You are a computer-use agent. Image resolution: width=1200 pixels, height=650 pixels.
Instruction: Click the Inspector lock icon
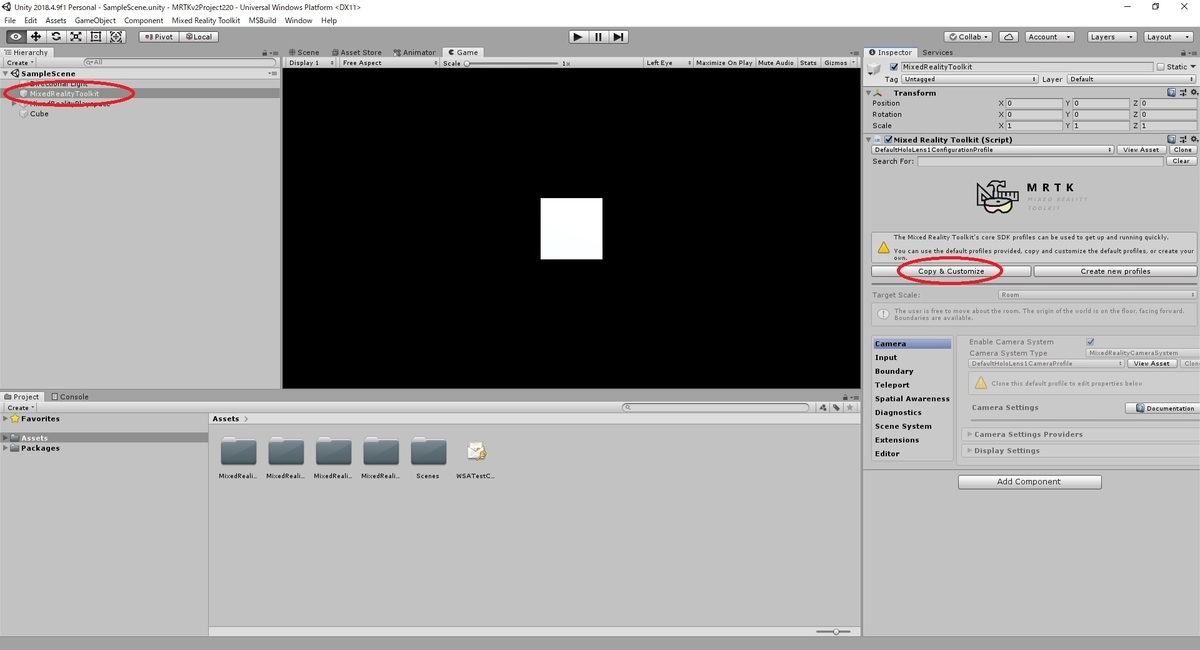tap(1182, 52)
